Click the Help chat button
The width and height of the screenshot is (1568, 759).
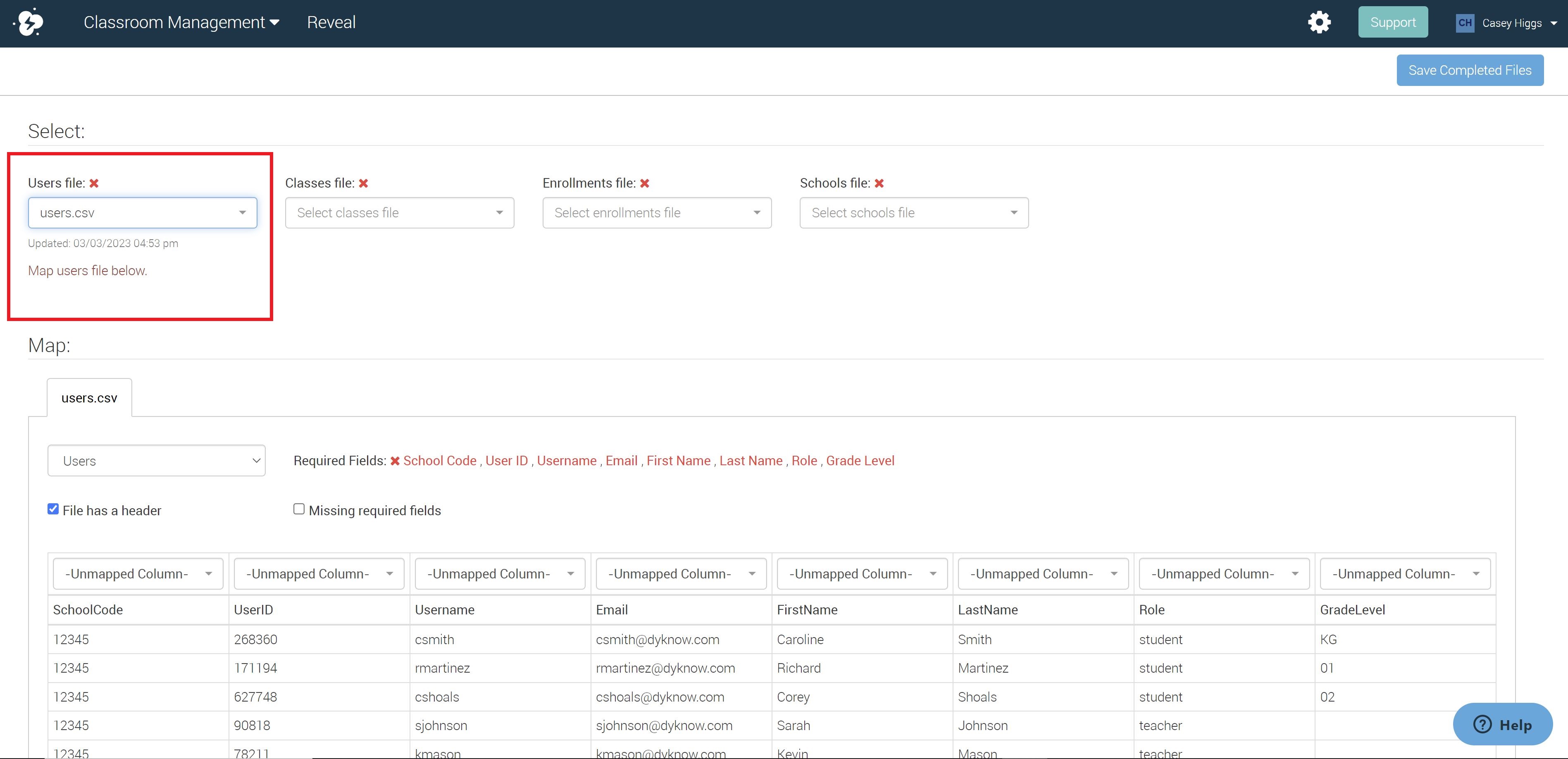tap(1502, 724)
